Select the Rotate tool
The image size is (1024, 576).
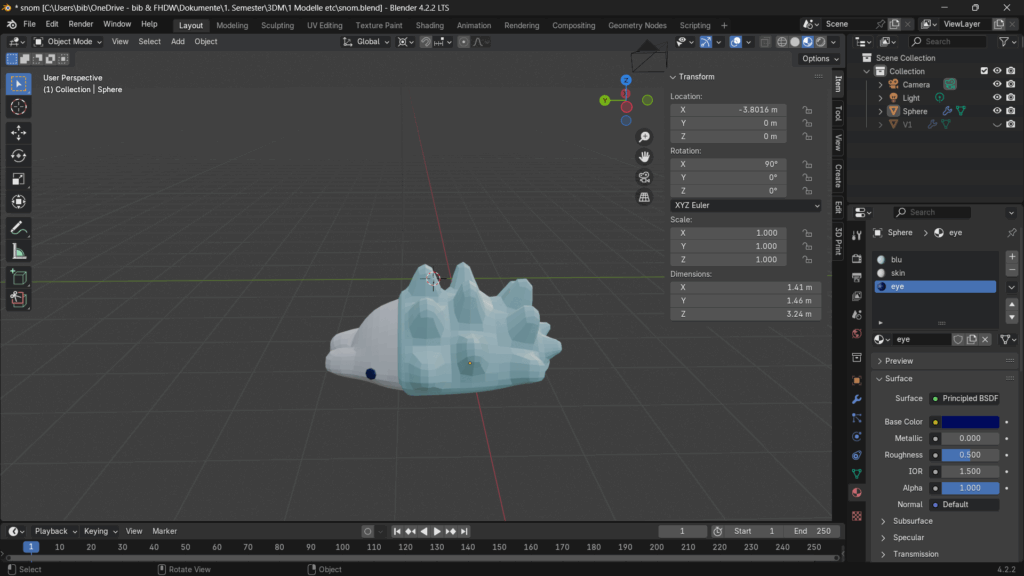coord(18,155)
